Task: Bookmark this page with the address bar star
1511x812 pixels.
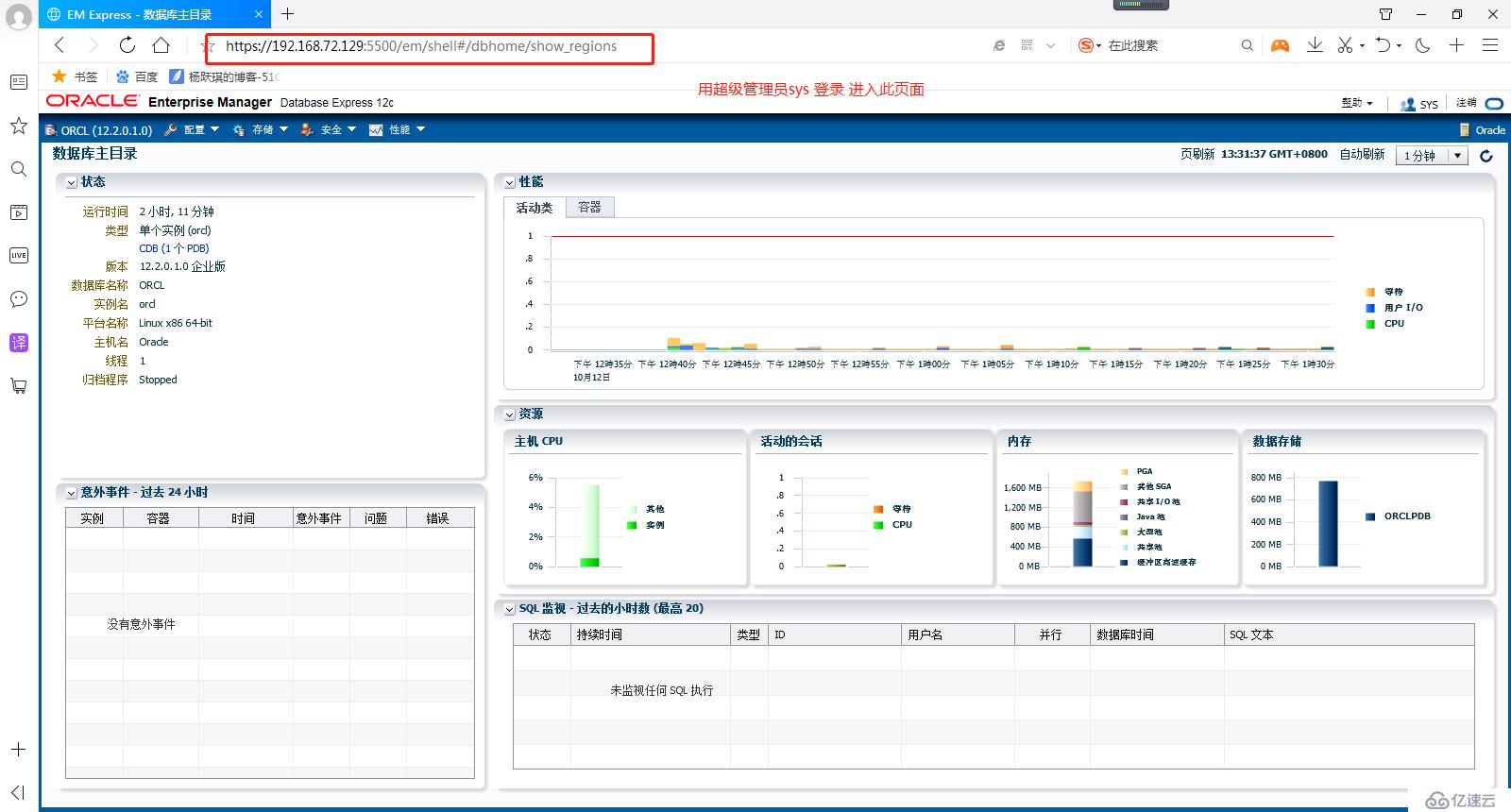Action: point(209,46)
